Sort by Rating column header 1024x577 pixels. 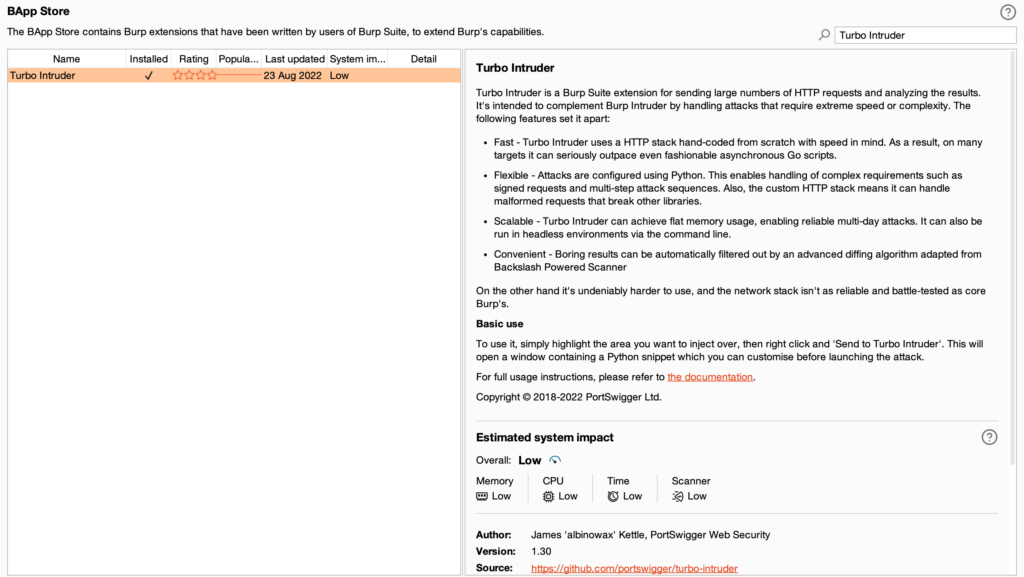point(194,59)
